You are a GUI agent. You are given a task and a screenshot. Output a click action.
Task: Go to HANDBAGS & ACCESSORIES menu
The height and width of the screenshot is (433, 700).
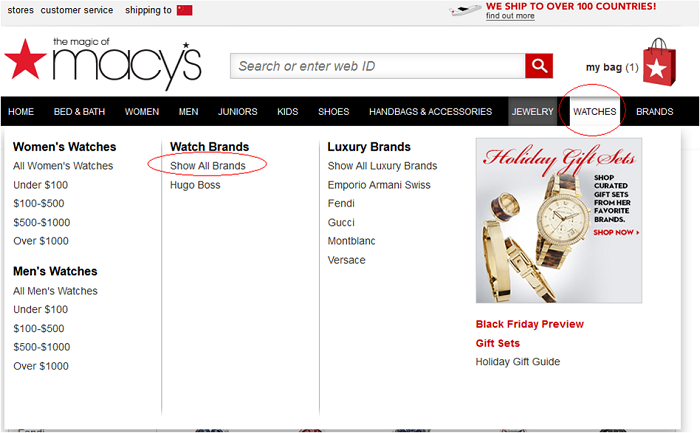(x=430, y=112)
